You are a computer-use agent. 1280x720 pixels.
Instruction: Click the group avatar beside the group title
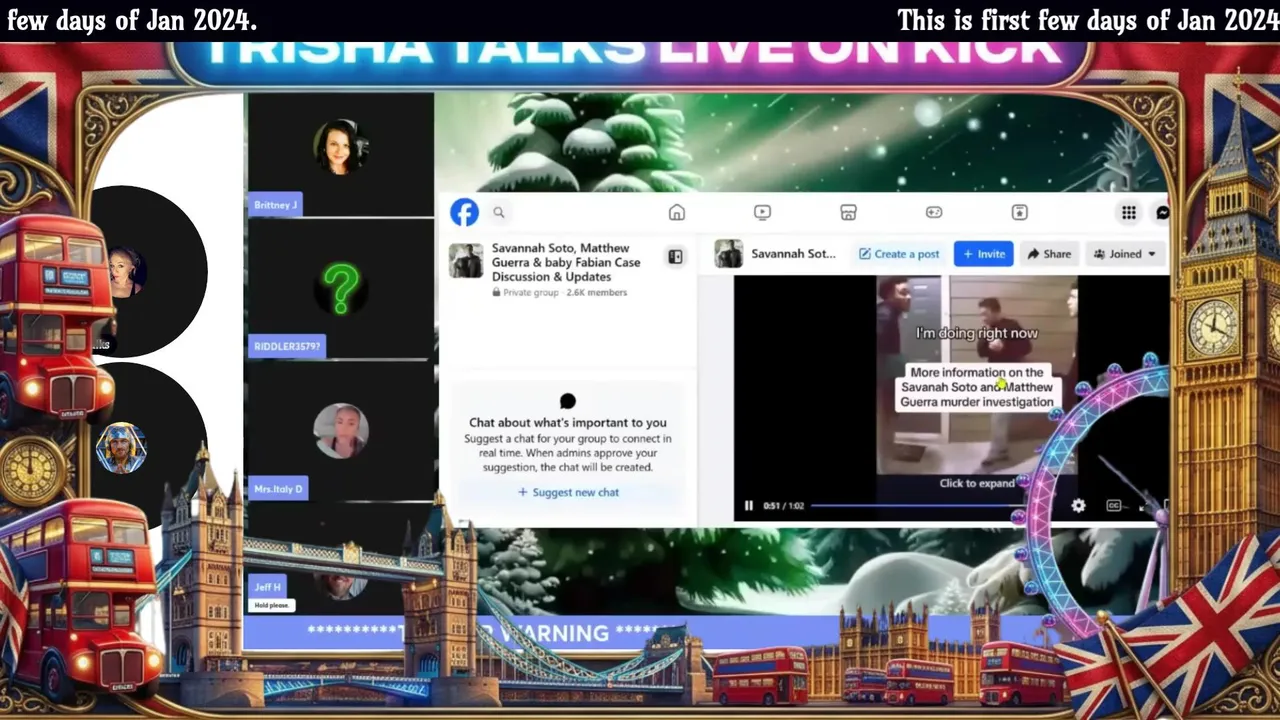466,260
